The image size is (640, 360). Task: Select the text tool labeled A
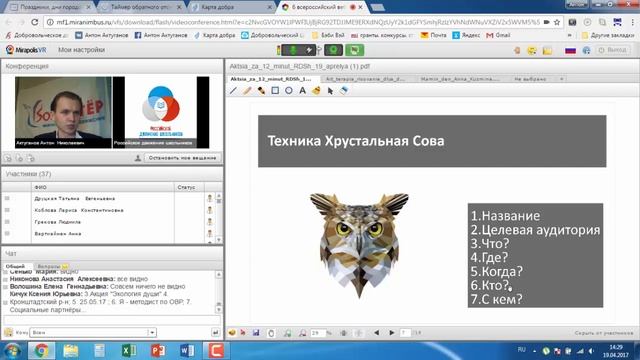tap(302, 91)
